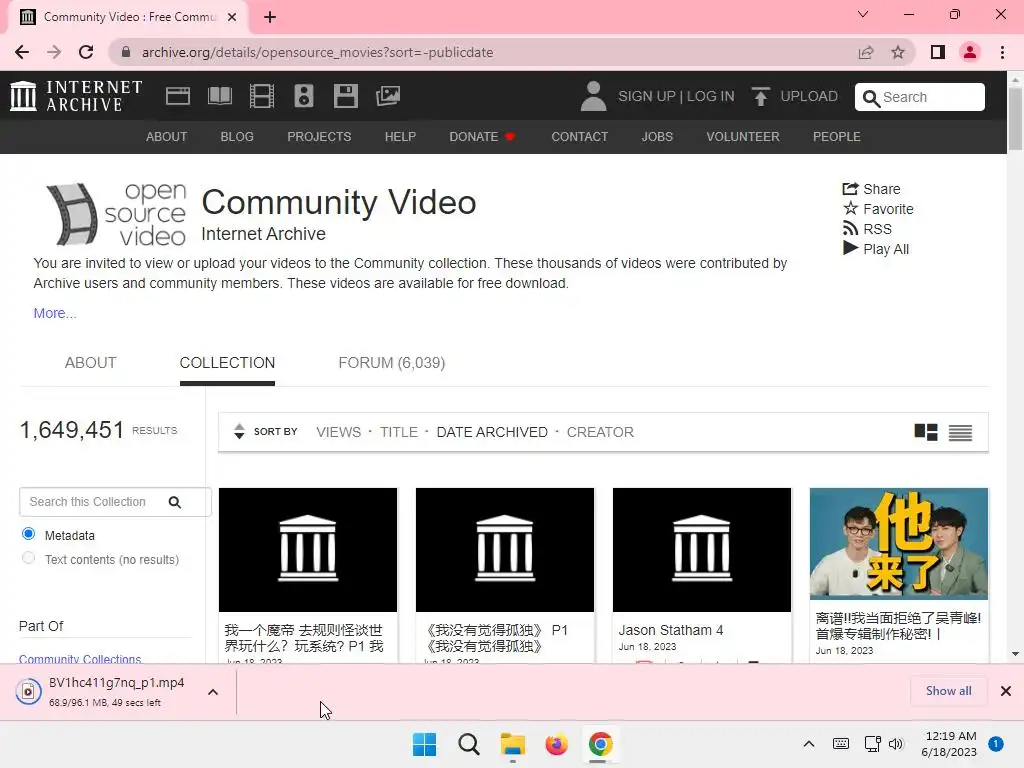Click SIGN UP link
1024x768 pixels.
tap(647, 96)
